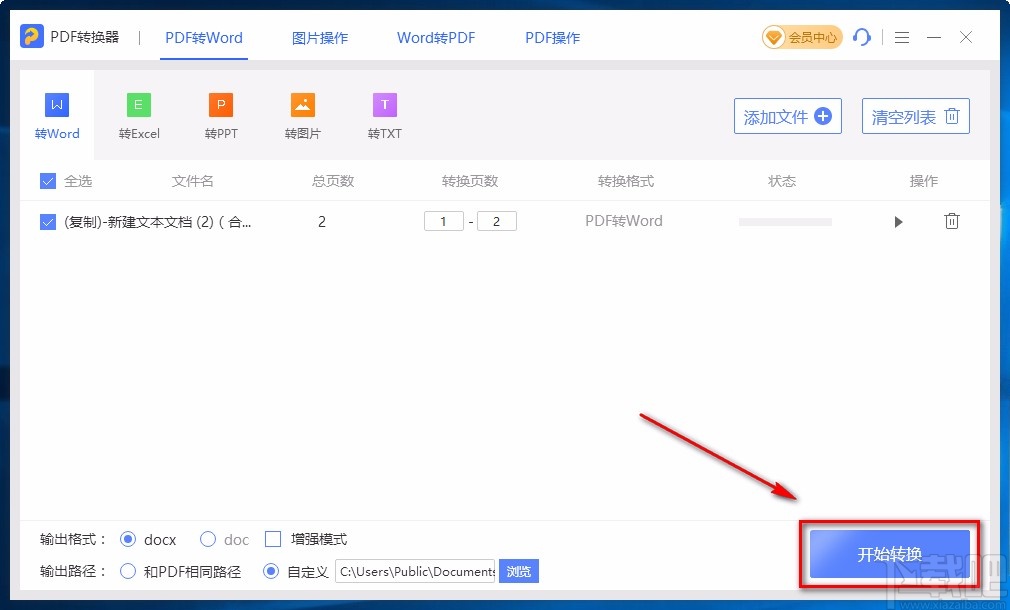
Task: Click the conversion progress bar in the 状态 column
Action: click(x=785, y=221)
